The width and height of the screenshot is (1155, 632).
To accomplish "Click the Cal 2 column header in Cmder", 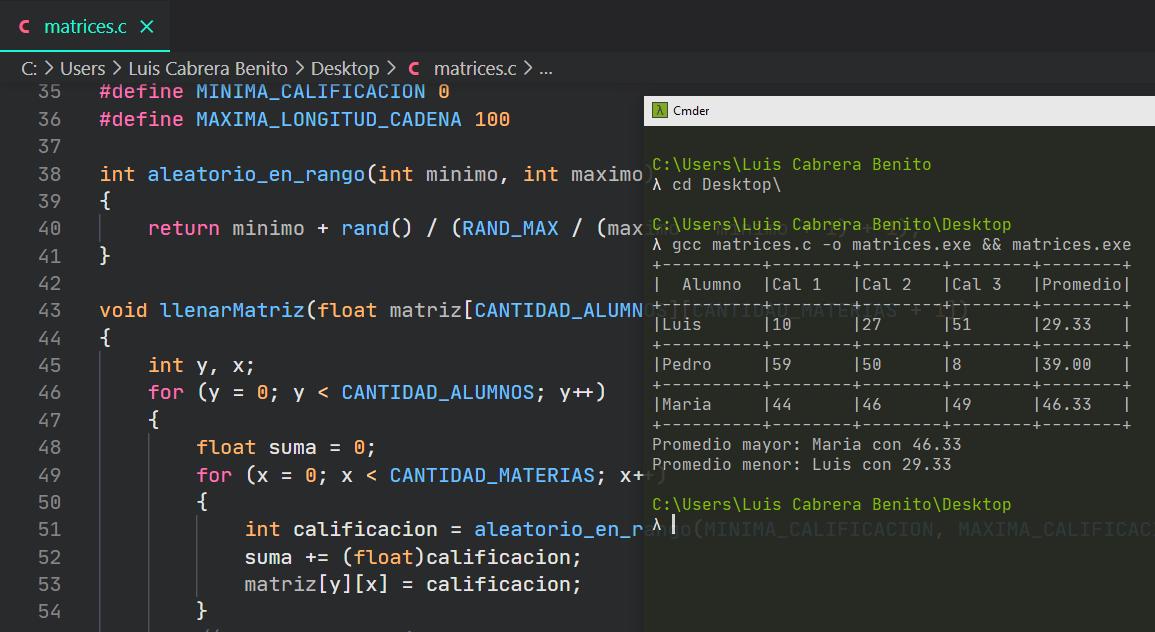I will (x=886, y=284).
